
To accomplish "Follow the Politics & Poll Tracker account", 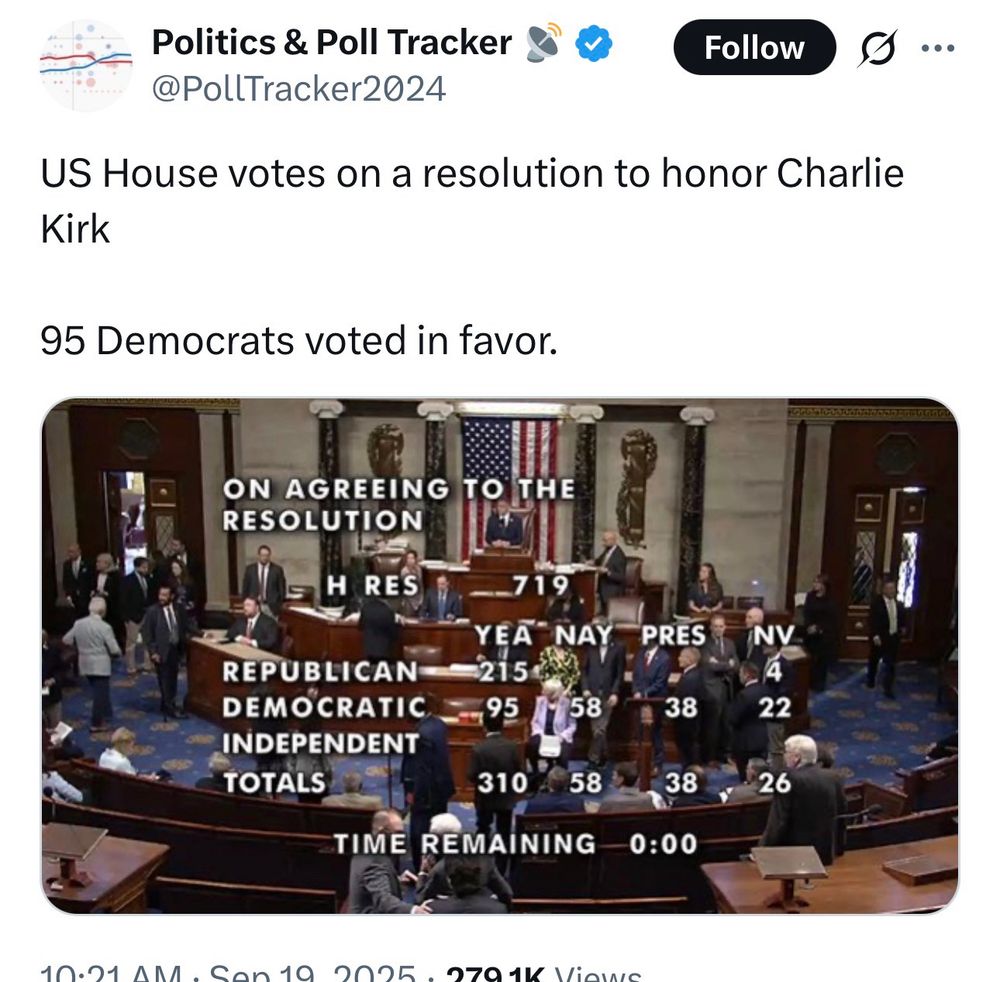I will click(754, 47).
